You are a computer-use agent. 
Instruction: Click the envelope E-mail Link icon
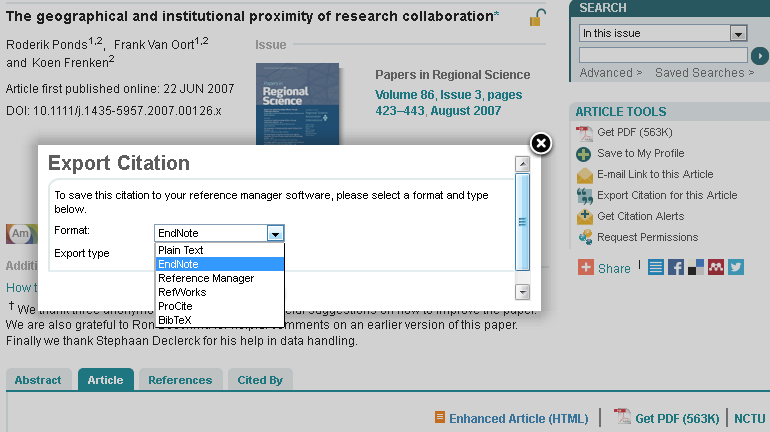pyautogui.click(x=584, y=175)
